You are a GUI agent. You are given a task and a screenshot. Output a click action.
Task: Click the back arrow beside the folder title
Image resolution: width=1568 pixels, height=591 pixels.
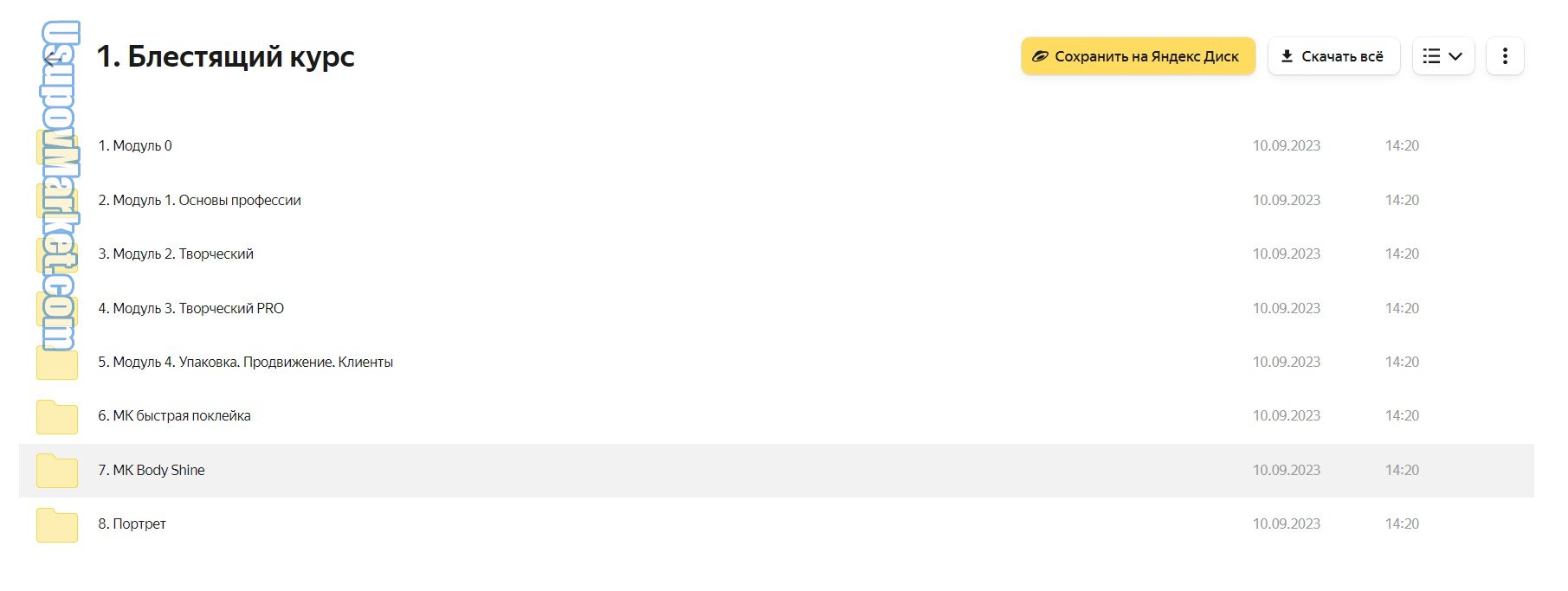(50, 59)
